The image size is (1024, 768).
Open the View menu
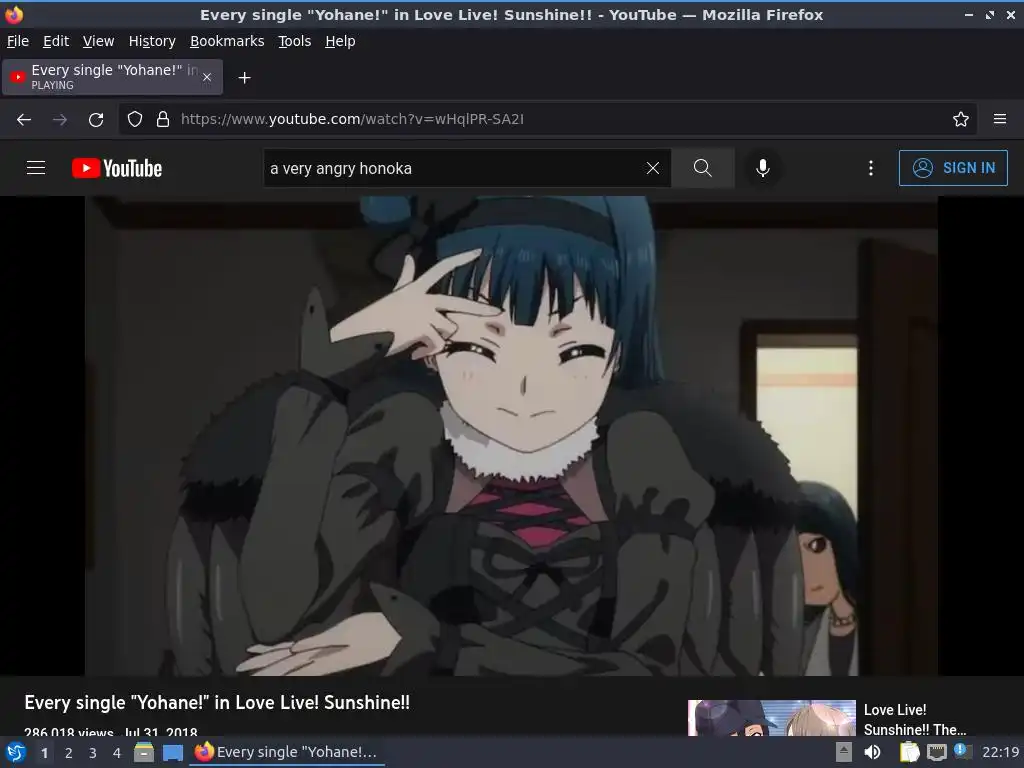click(98, 41)
